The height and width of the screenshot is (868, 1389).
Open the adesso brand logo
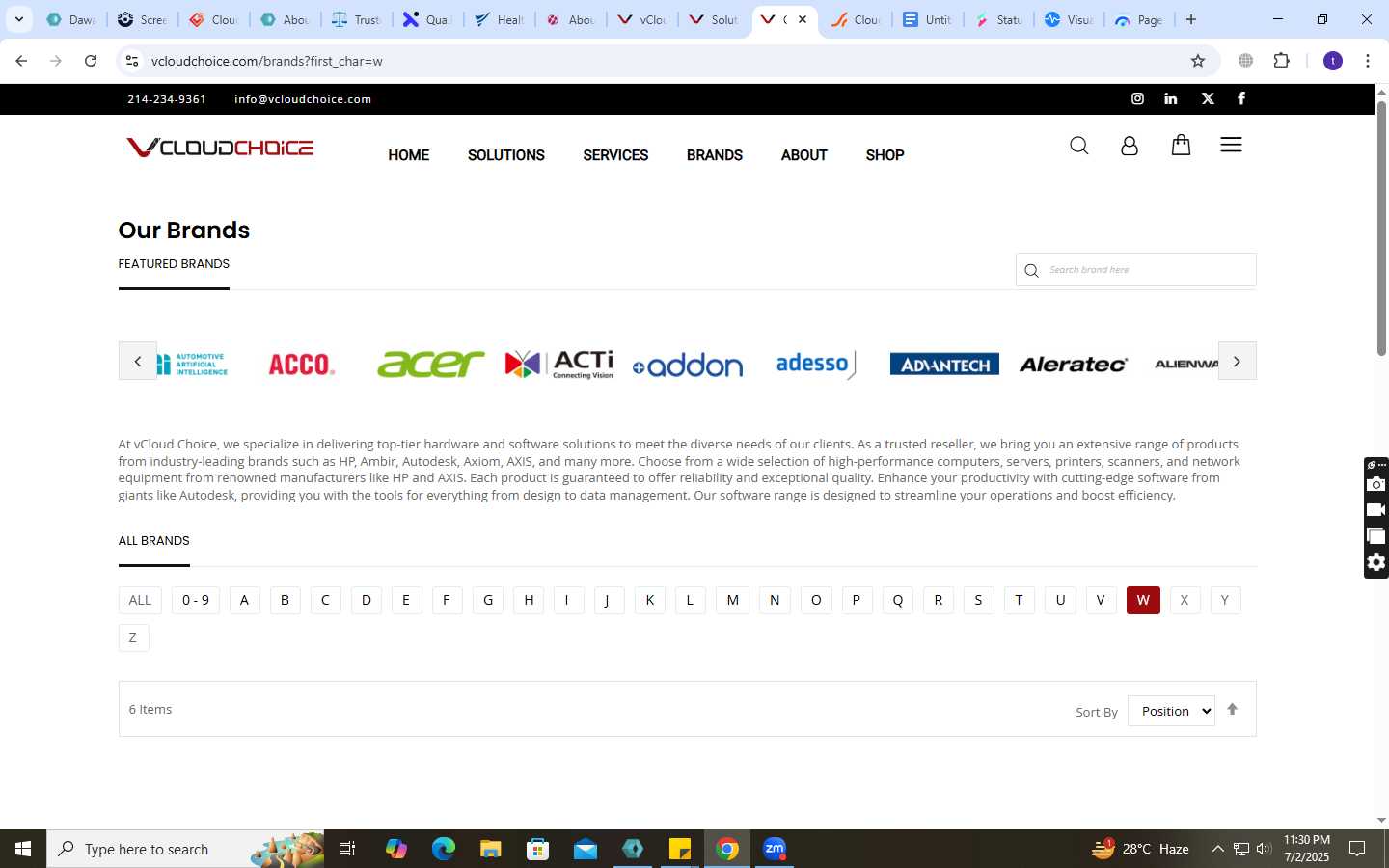816,365
